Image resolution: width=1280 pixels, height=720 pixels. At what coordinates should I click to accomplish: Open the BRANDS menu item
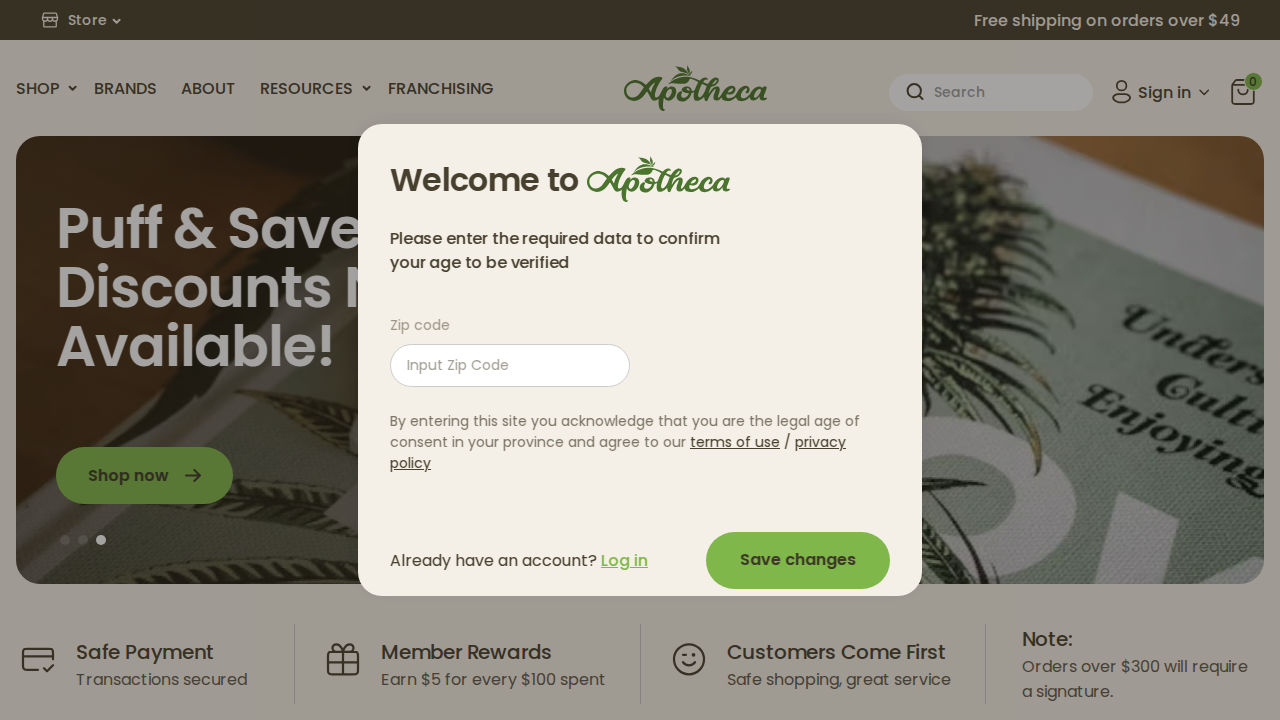coord(125,88)
